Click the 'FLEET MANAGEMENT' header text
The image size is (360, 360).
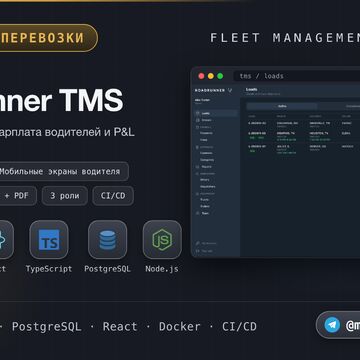pyautogui.click(x=285, y=38)
